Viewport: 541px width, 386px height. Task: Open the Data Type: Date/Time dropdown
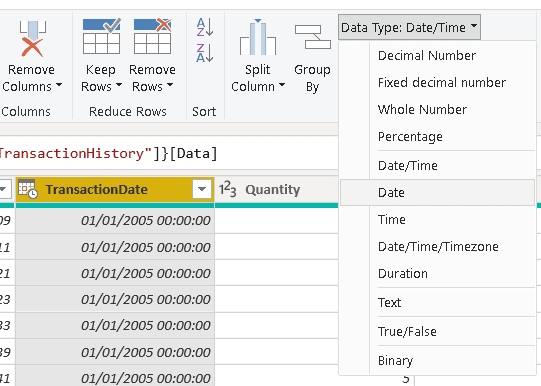(x=409, y=27)
